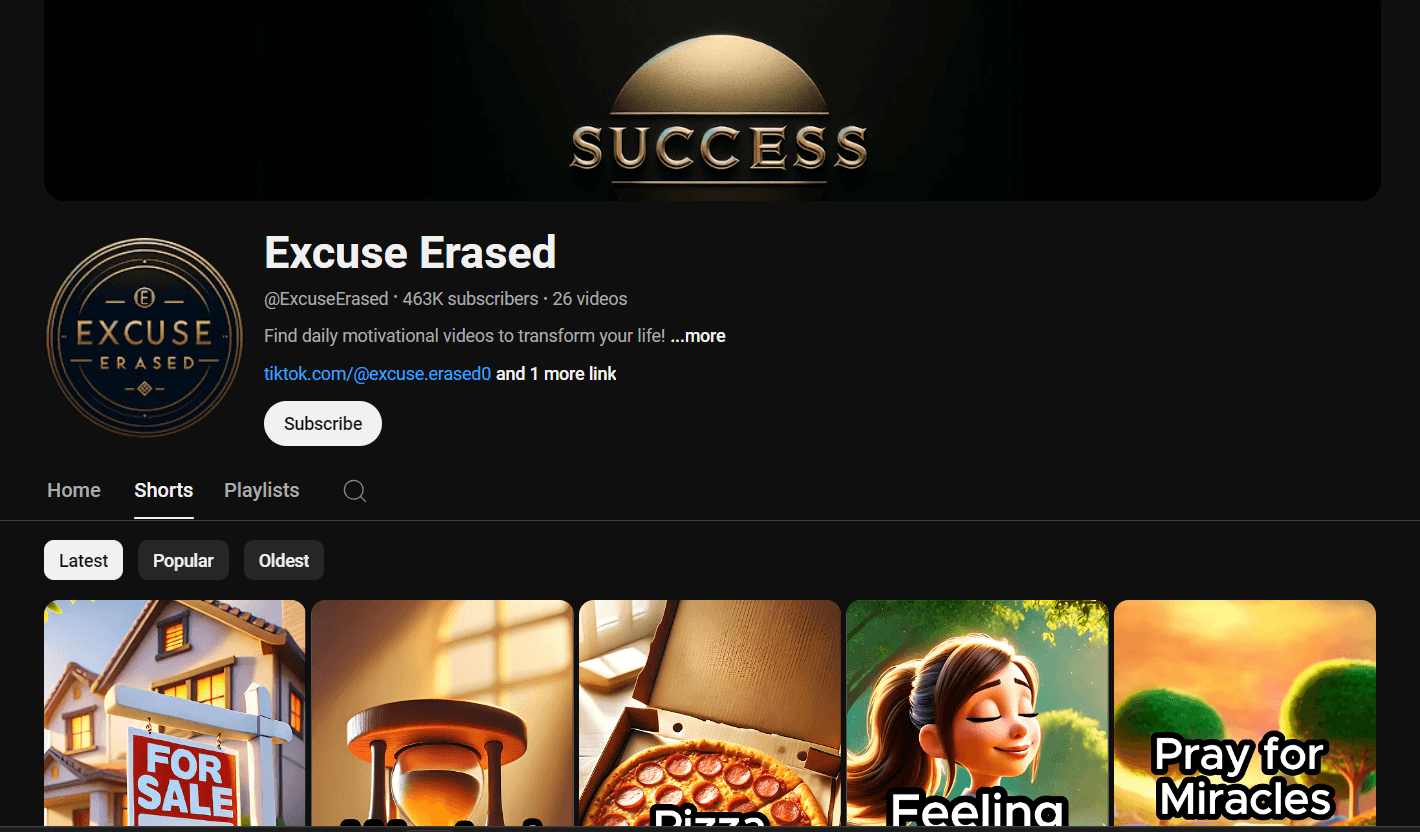Switch to the Home tab
1420x832 pixels.
(74, 490)
